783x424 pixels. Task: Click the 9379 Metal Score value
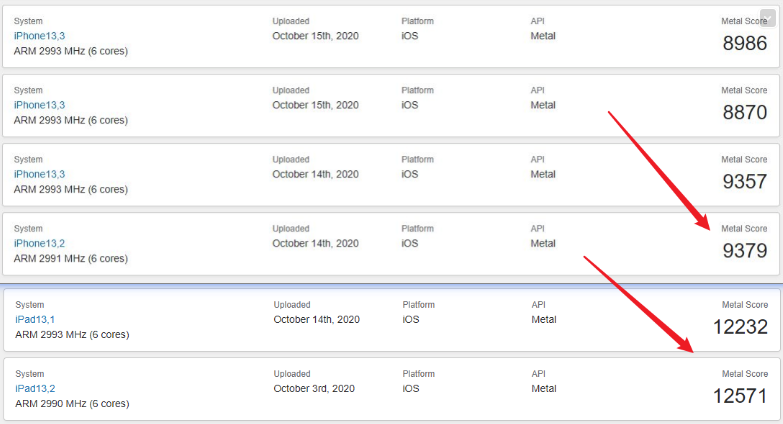point(745,251)
